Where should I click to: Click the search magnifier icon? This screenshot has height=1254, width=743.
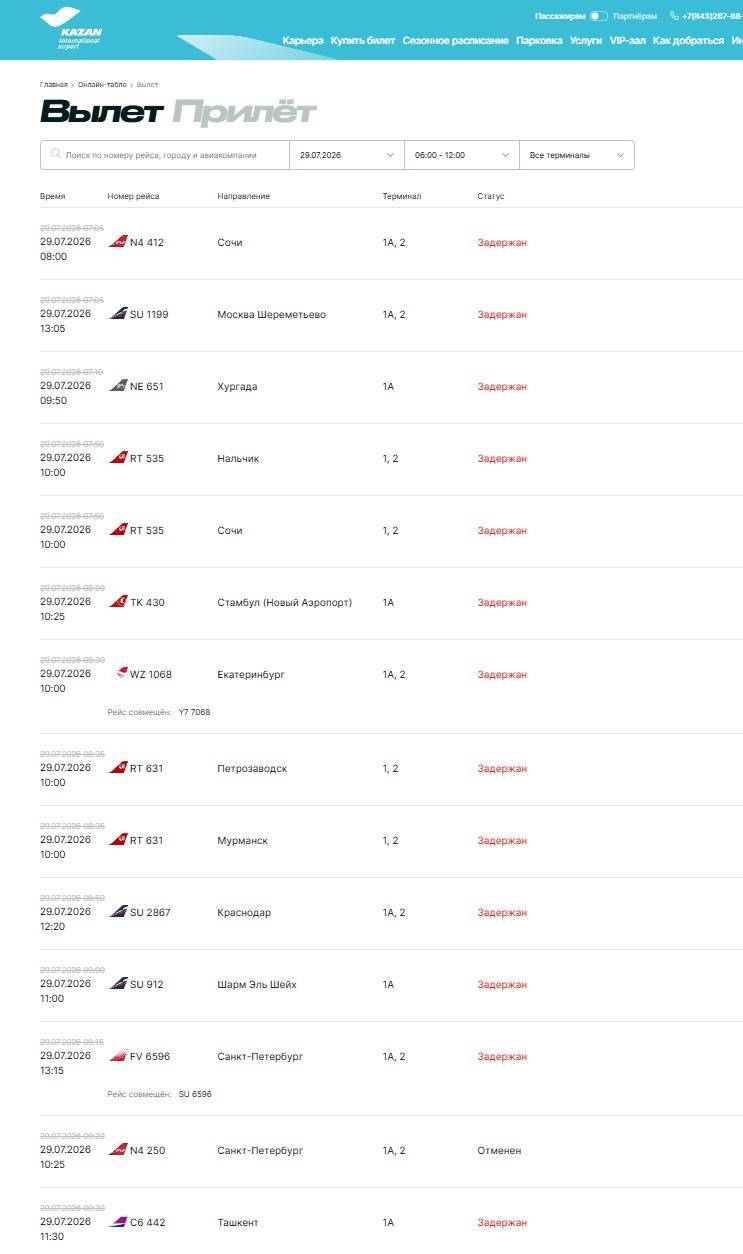pyautogui.click(x=55, y=155)
